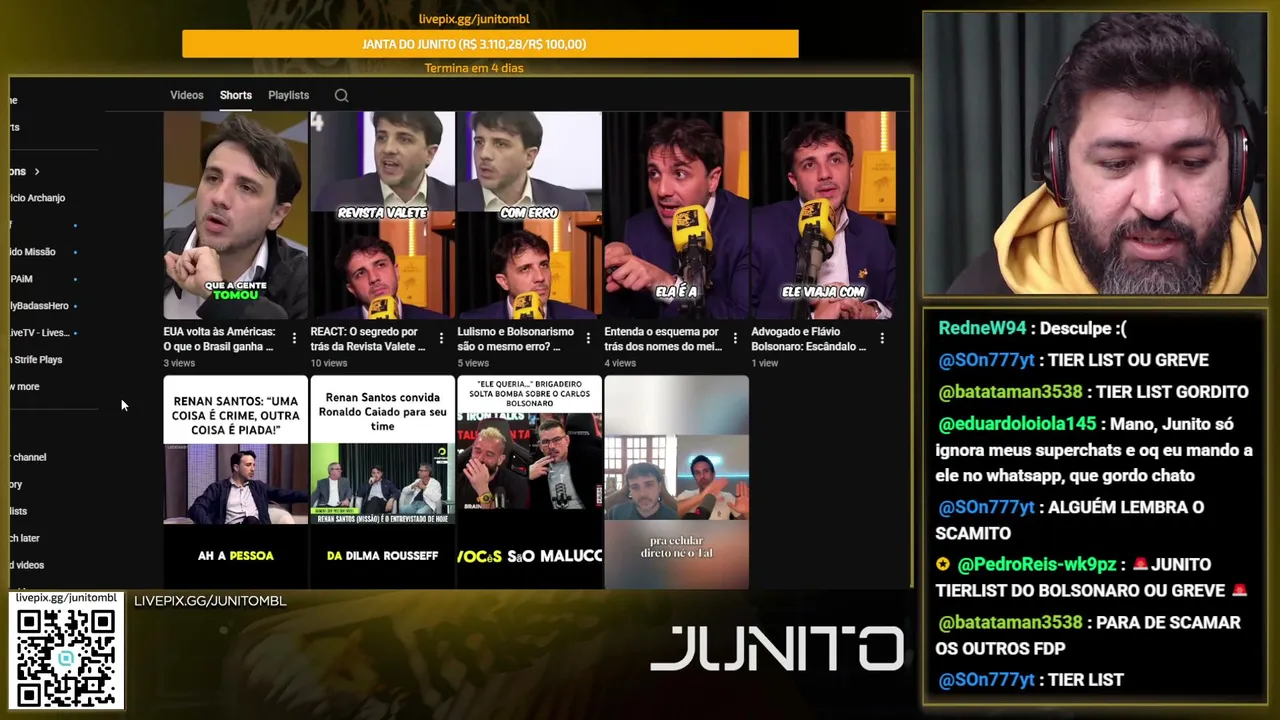Switch to the Videos tab
This screenshot has width=1280, height=720.
[x=187, y=95]
